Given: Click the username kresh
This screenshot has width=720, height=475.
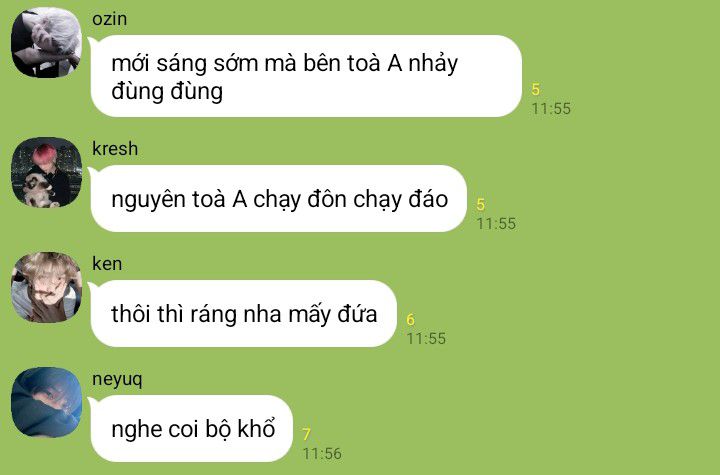Looking at the screenshot, I should [x=115, y=148].
